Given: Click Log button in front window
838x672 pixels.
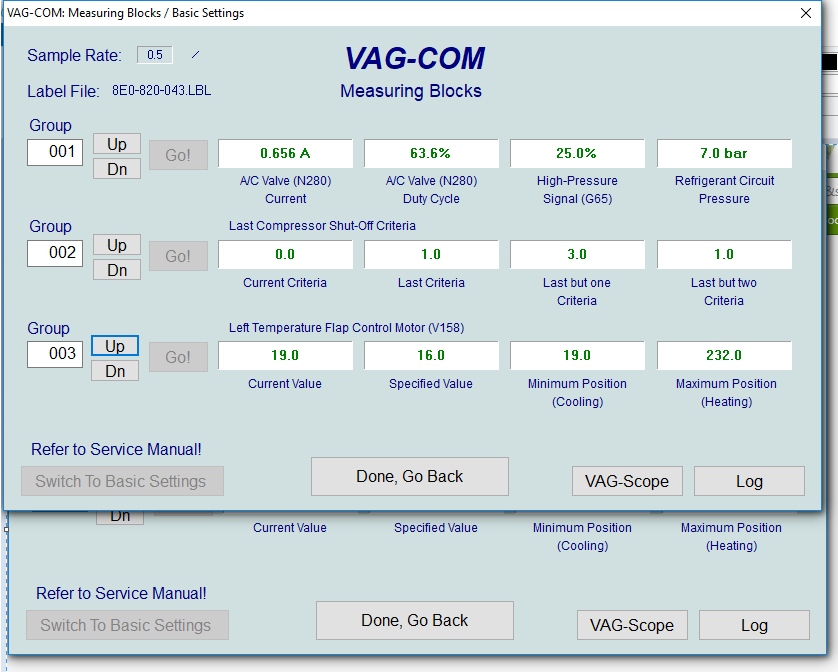Looking at the screenshot, I should click(749, 481).
